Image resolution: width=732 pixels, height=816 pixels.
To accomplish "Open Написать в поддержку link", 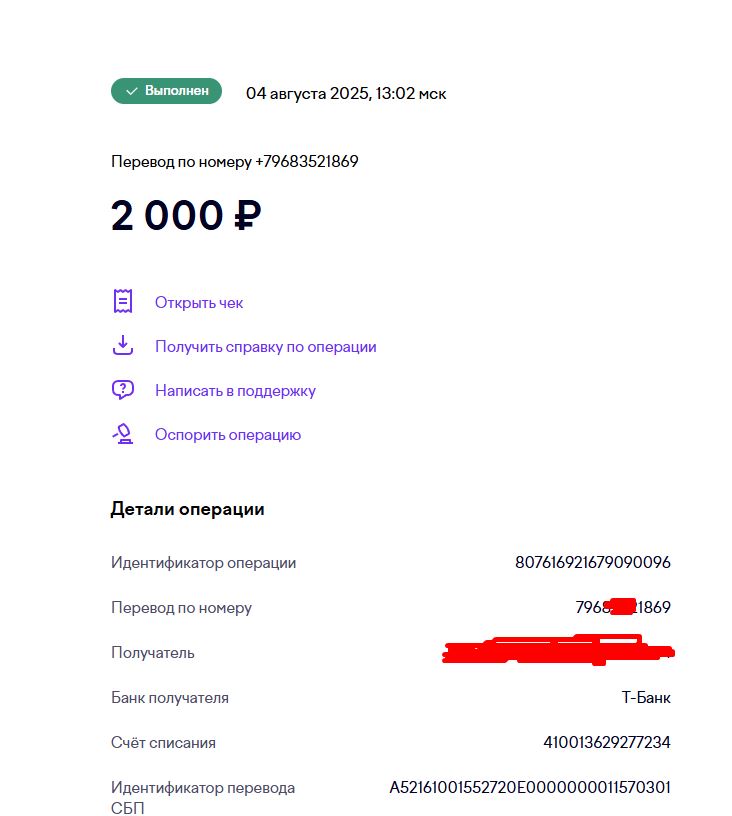I will [235, 390].
